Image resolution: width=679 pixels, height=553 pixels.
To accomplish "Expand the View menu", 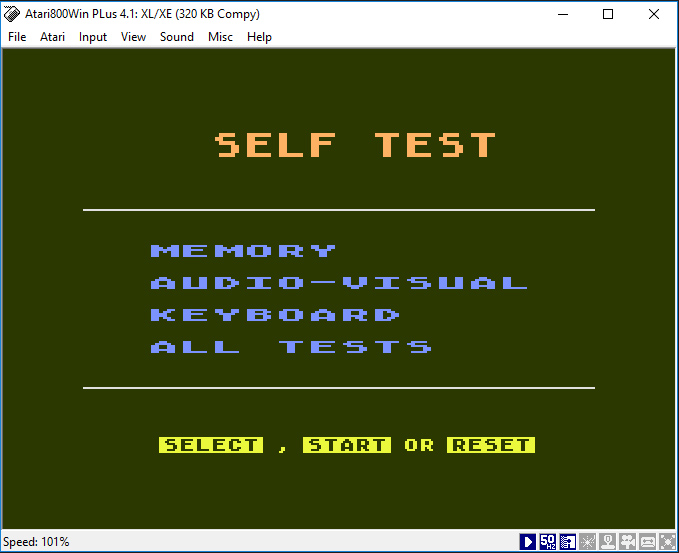I will pos(133,37).
